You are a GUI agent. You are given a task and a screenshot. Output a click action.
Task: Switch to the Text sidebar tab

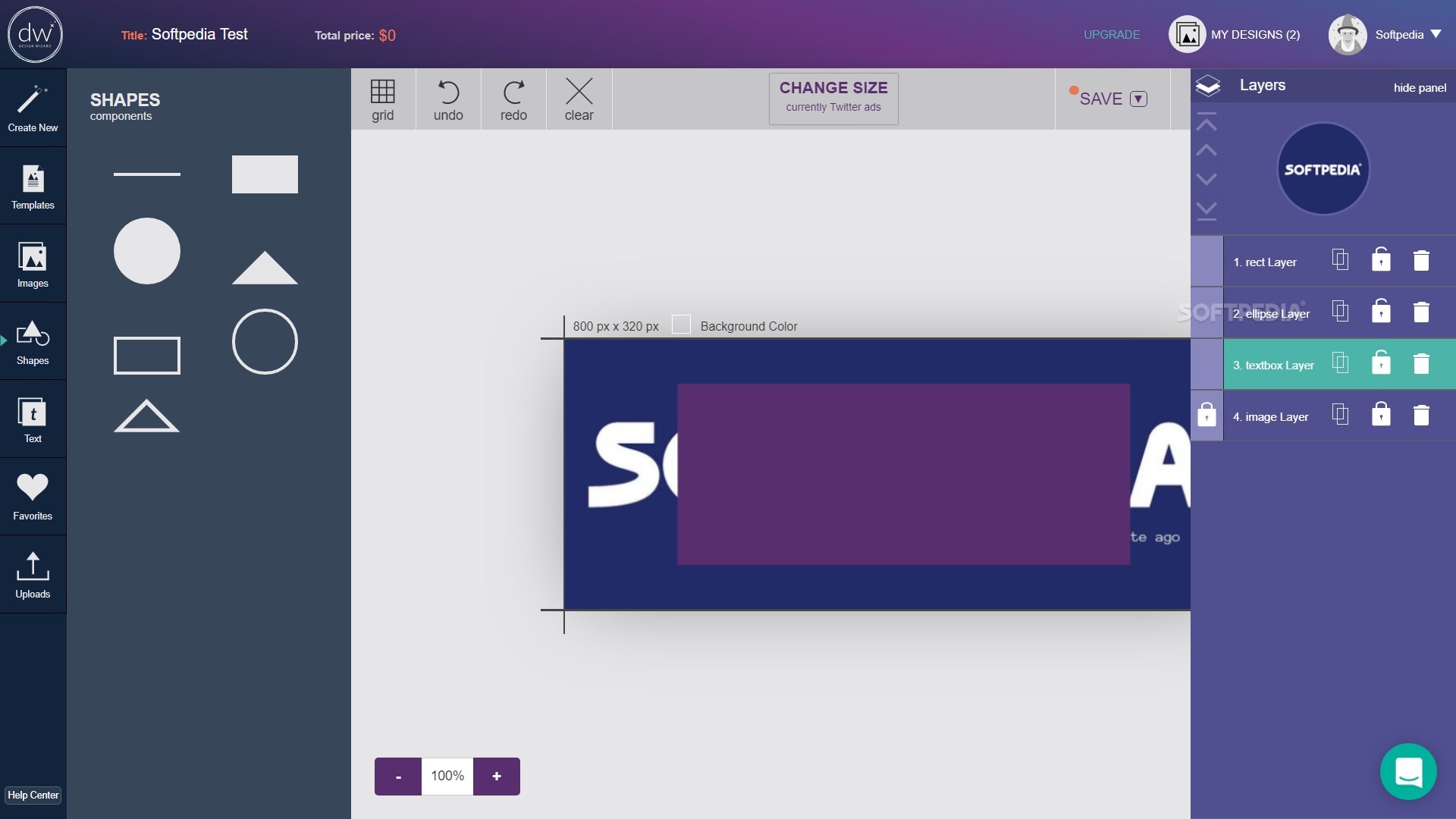tap(33, 419)
